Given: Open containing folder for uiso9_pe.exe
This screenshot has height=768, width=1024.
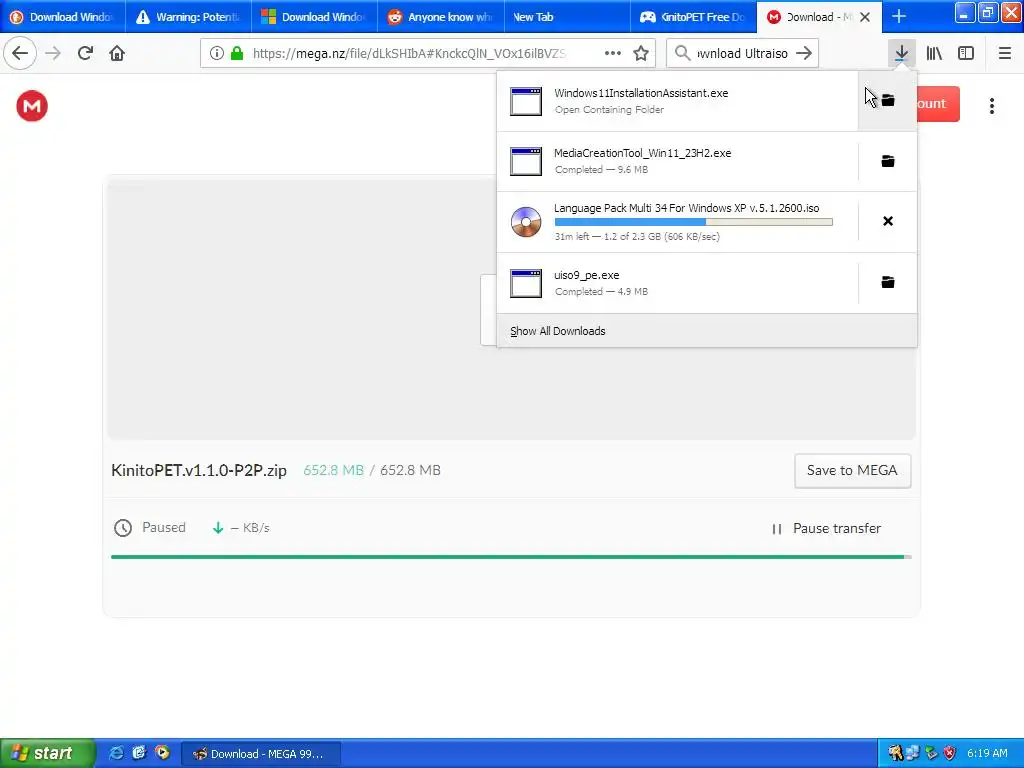Looking at the screenshot, I should coord(888,282).
